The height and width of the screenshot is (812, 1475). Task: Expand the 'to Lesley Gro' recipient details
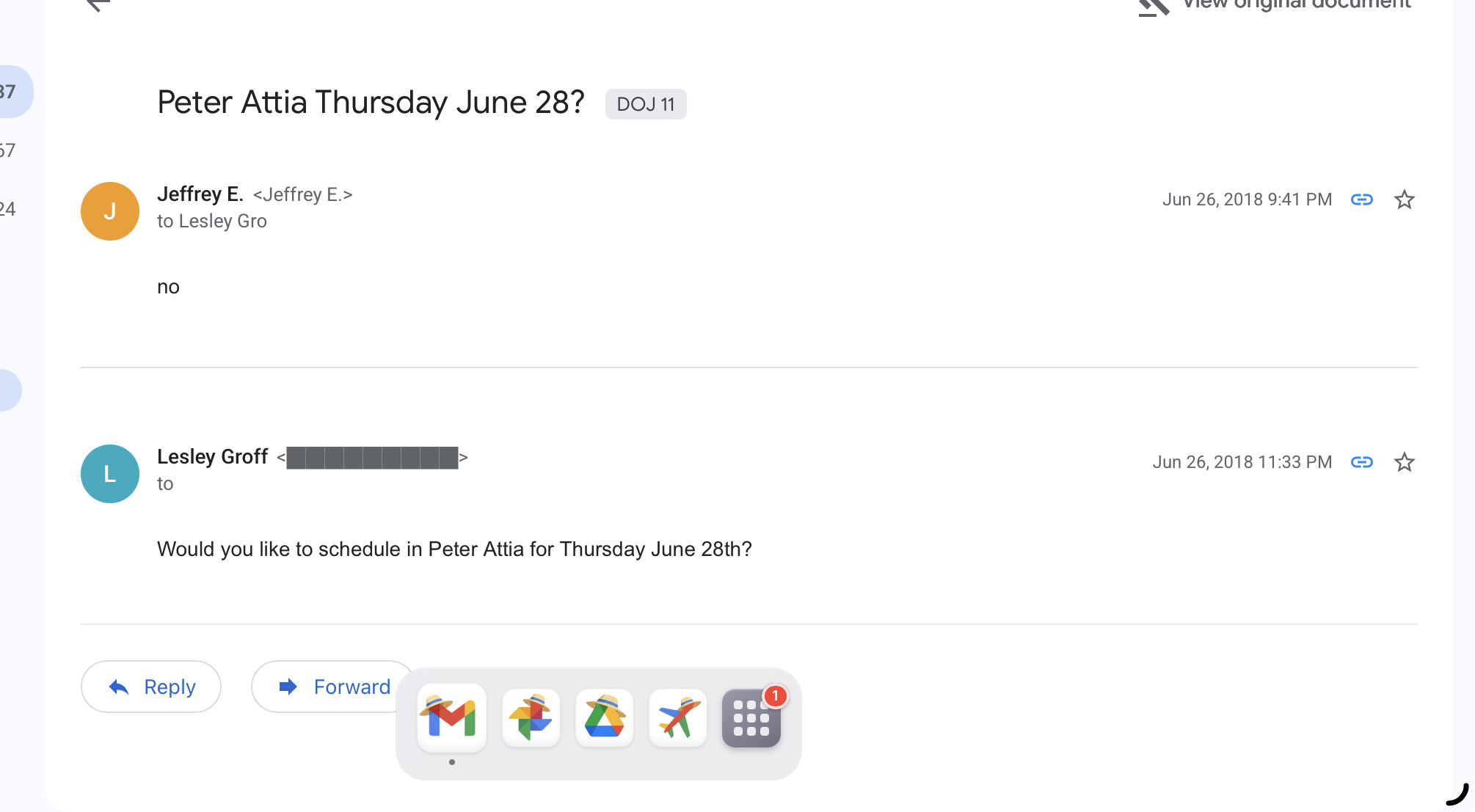(x=211, y=222)
